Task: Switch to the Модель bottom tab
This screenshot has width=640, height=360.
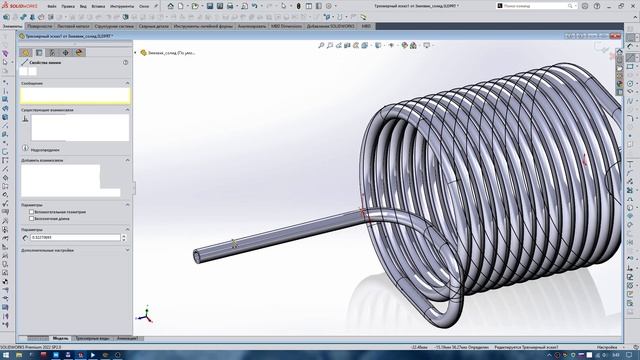Action: 60,338
